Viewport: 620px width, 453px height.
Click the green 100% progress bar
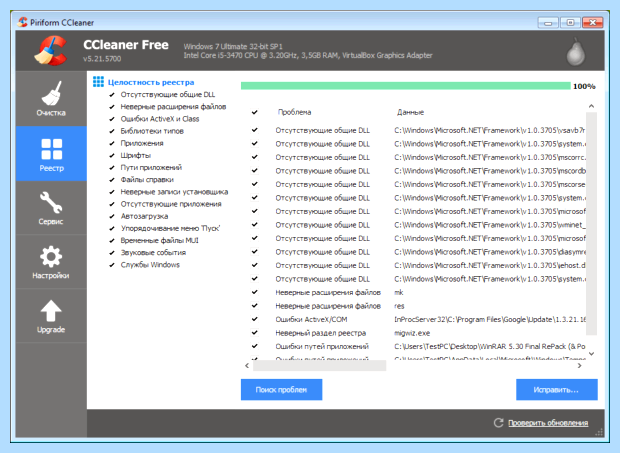406,86
